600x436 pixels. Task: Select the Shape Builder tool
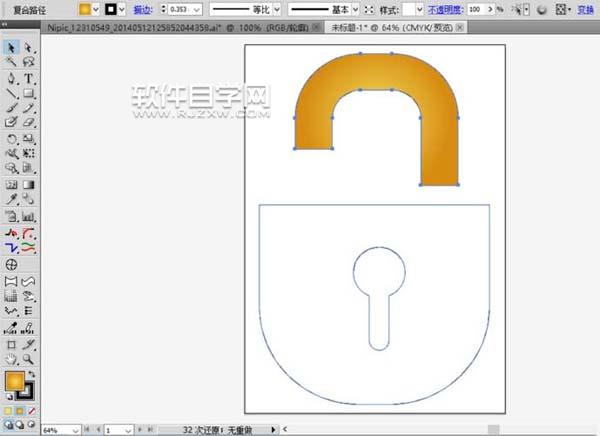point(11,168)
